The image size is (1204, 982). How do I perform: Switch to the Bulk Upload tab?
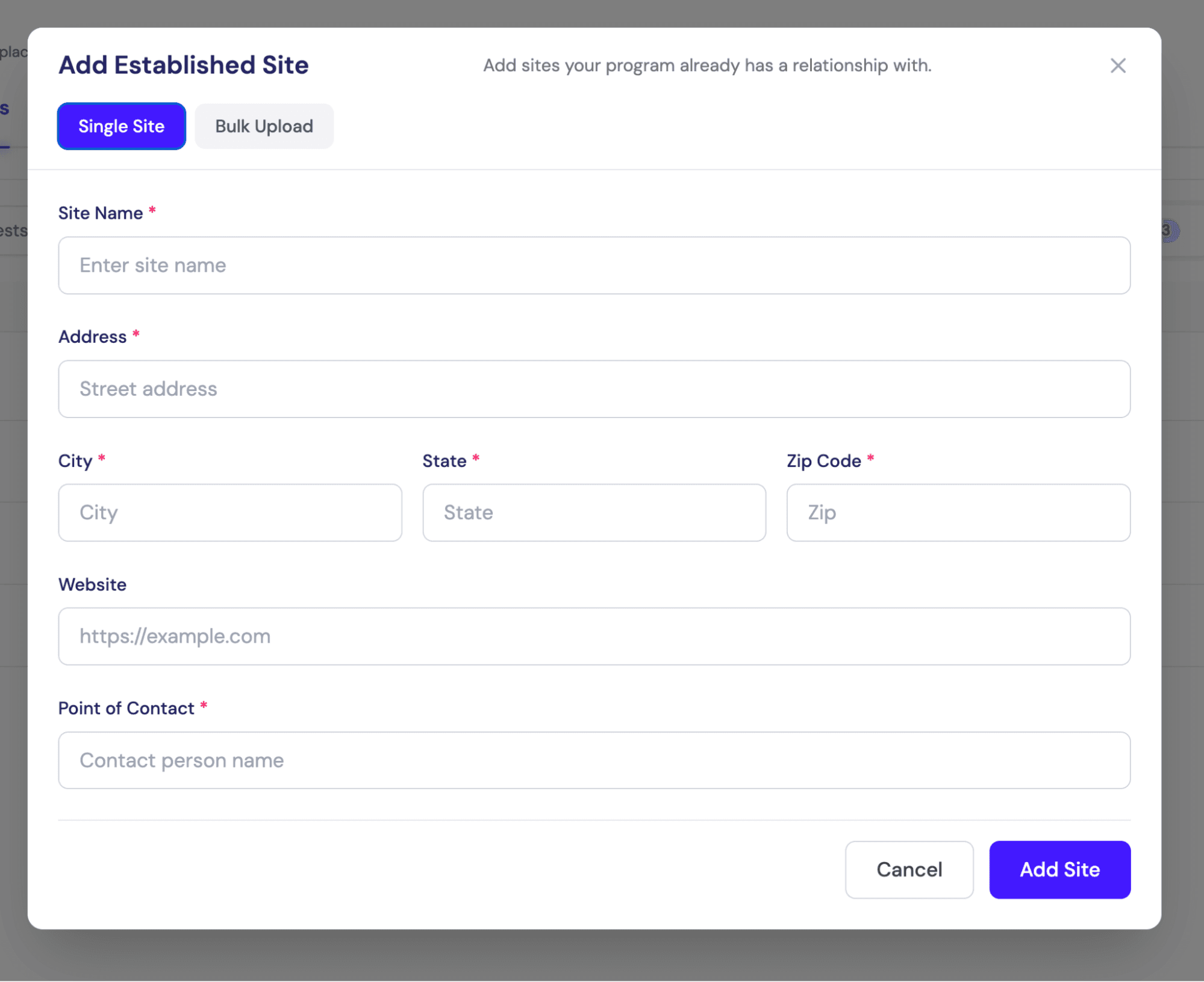[264, 126]
